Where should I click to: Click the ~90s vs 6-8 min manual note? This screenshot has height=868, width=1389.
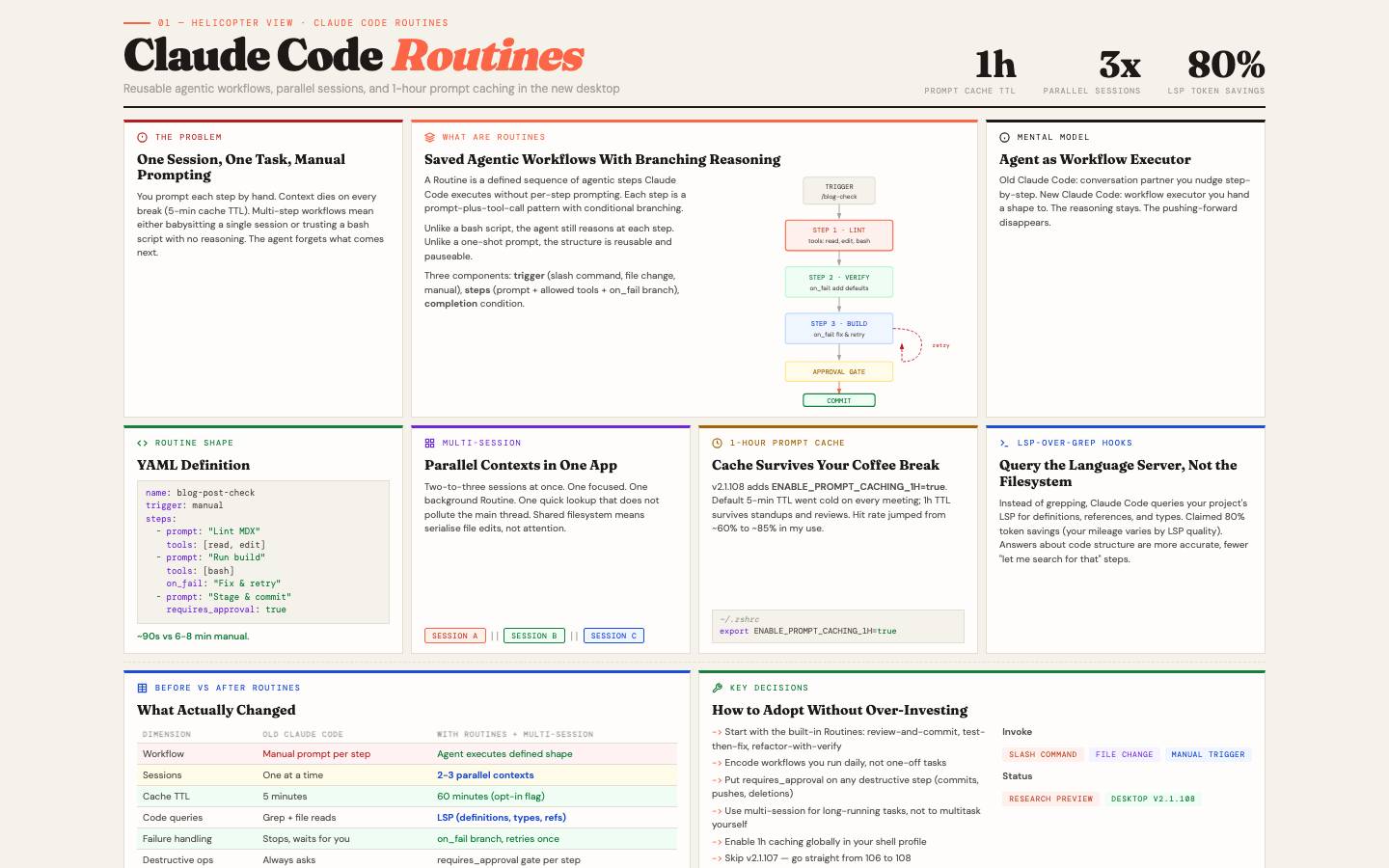coord(193,637)
